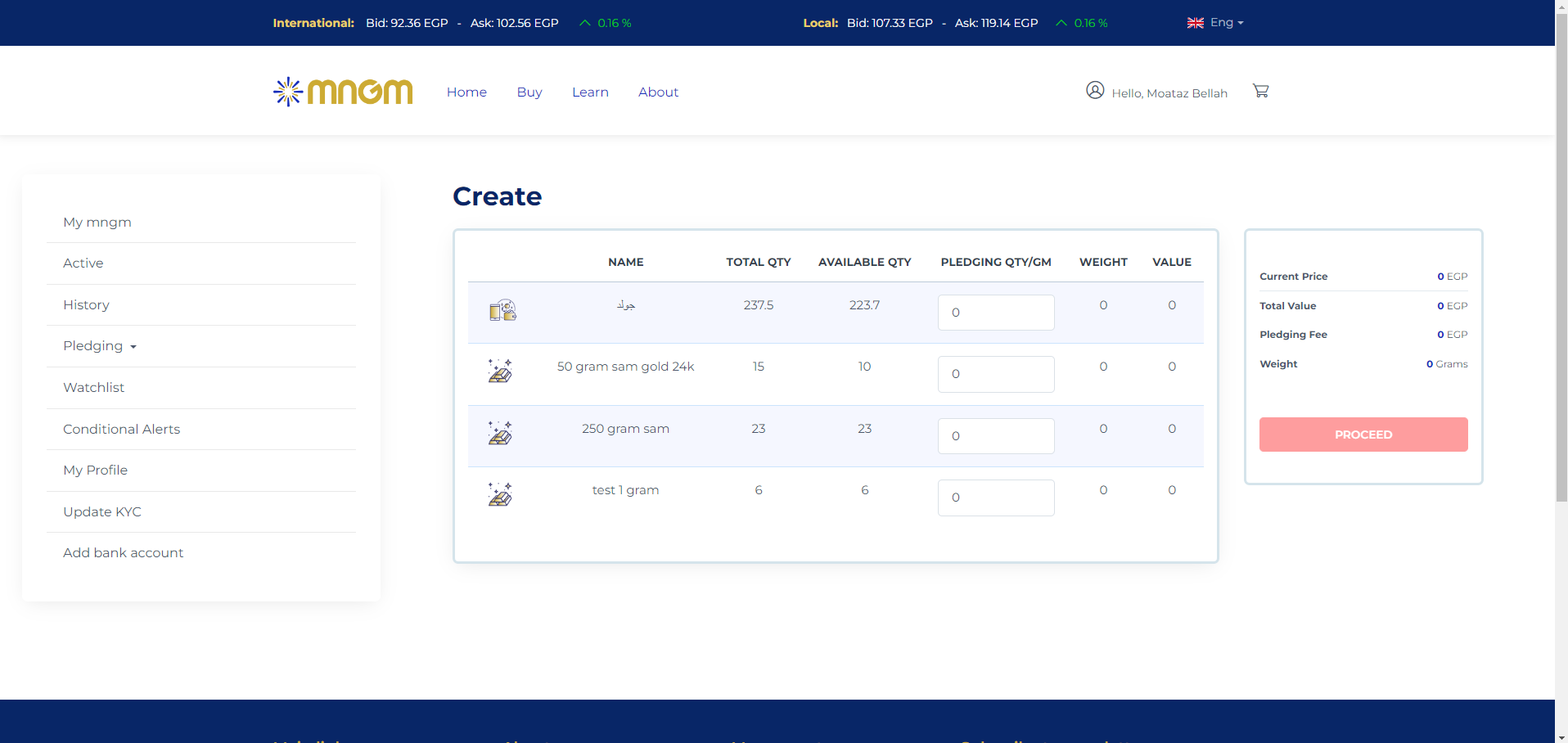
Task: Click the UK flag icon
Action: coord(1195,23)
